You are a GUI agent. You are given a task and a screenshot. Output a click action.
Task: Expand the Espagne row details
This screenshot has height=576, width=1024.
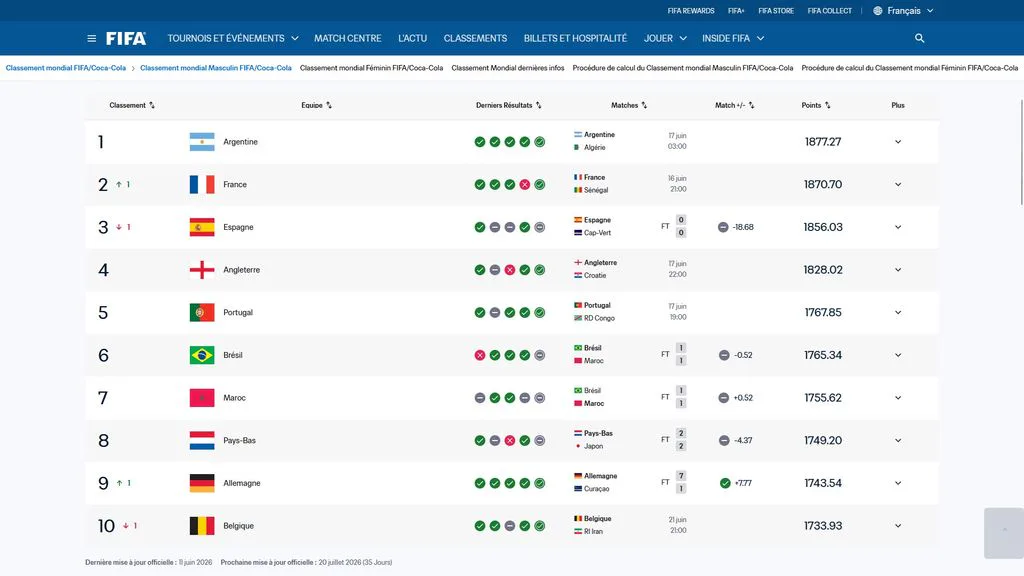pyautogui.click(x=898, y=227)
